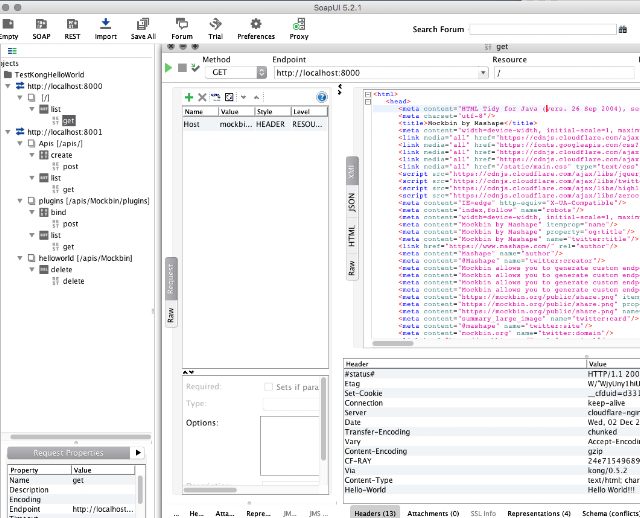Click the update parameters from URL icon
The height and width of the screenshot is (518, 640).
pos(216,97)
